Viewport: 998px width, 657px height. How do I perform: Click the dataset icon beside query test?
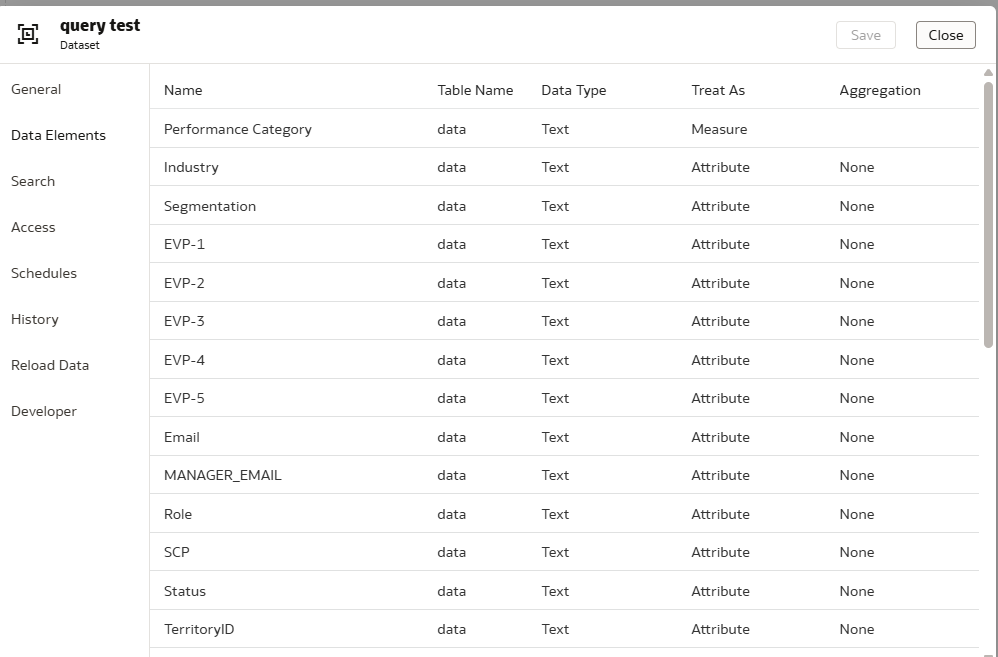[x=28, y=34]
